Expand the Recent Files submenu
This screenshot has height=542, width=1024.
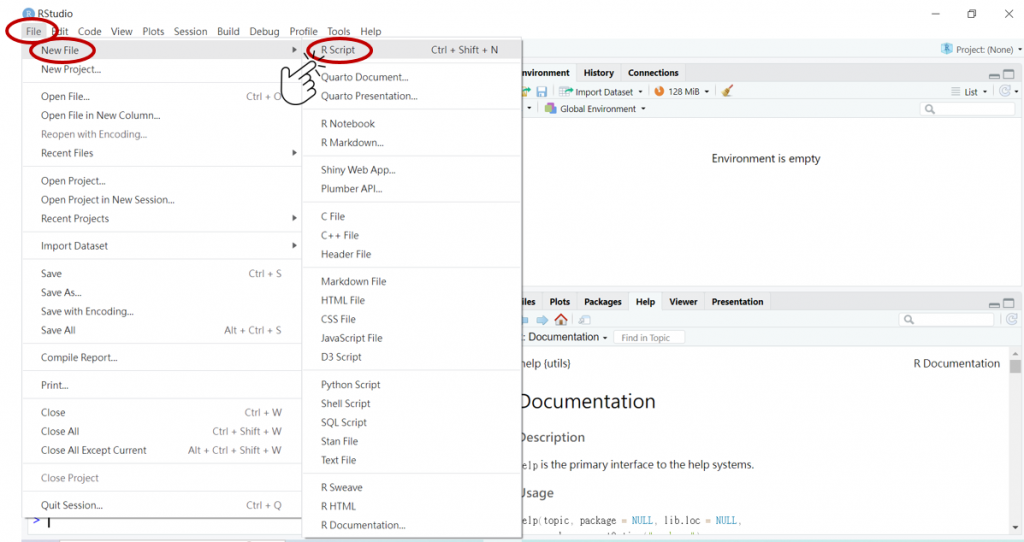pos(294,153)
